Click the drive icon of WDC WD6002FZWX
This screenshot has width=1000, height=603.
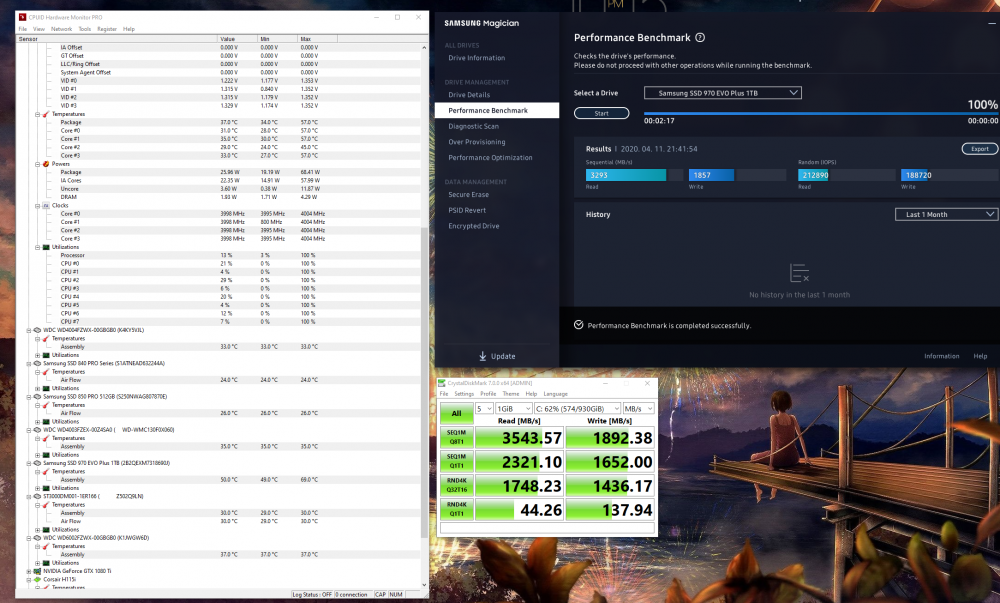[37, 538]
